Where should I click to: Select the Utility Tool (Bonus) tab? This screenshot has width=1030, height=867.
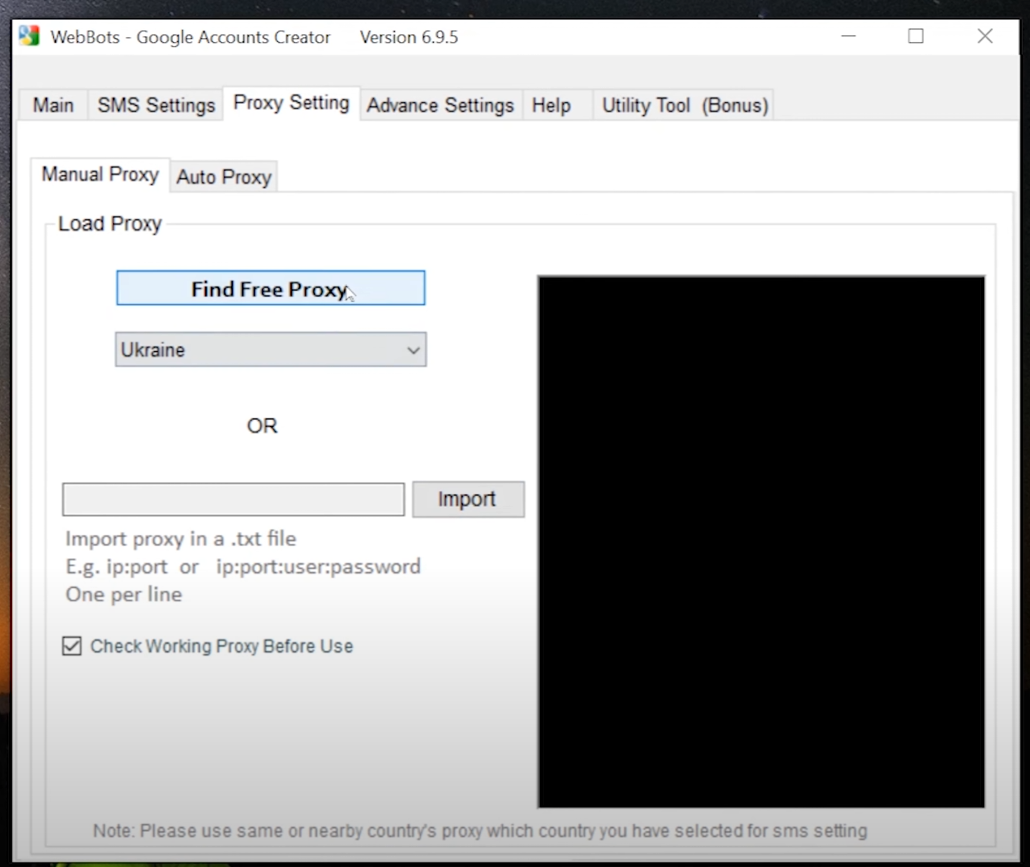[x=684, y=105]
